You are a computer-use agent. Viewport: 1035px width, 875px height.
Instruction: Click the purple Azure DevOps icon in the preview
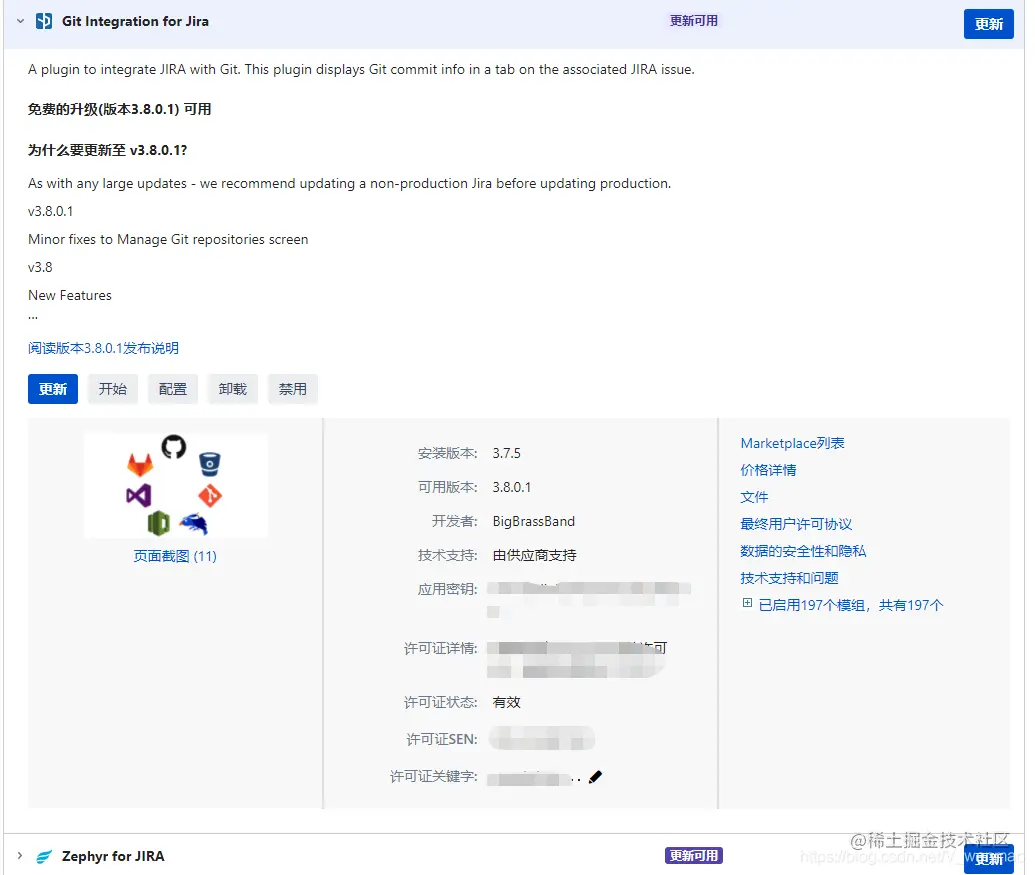(138, 496)
